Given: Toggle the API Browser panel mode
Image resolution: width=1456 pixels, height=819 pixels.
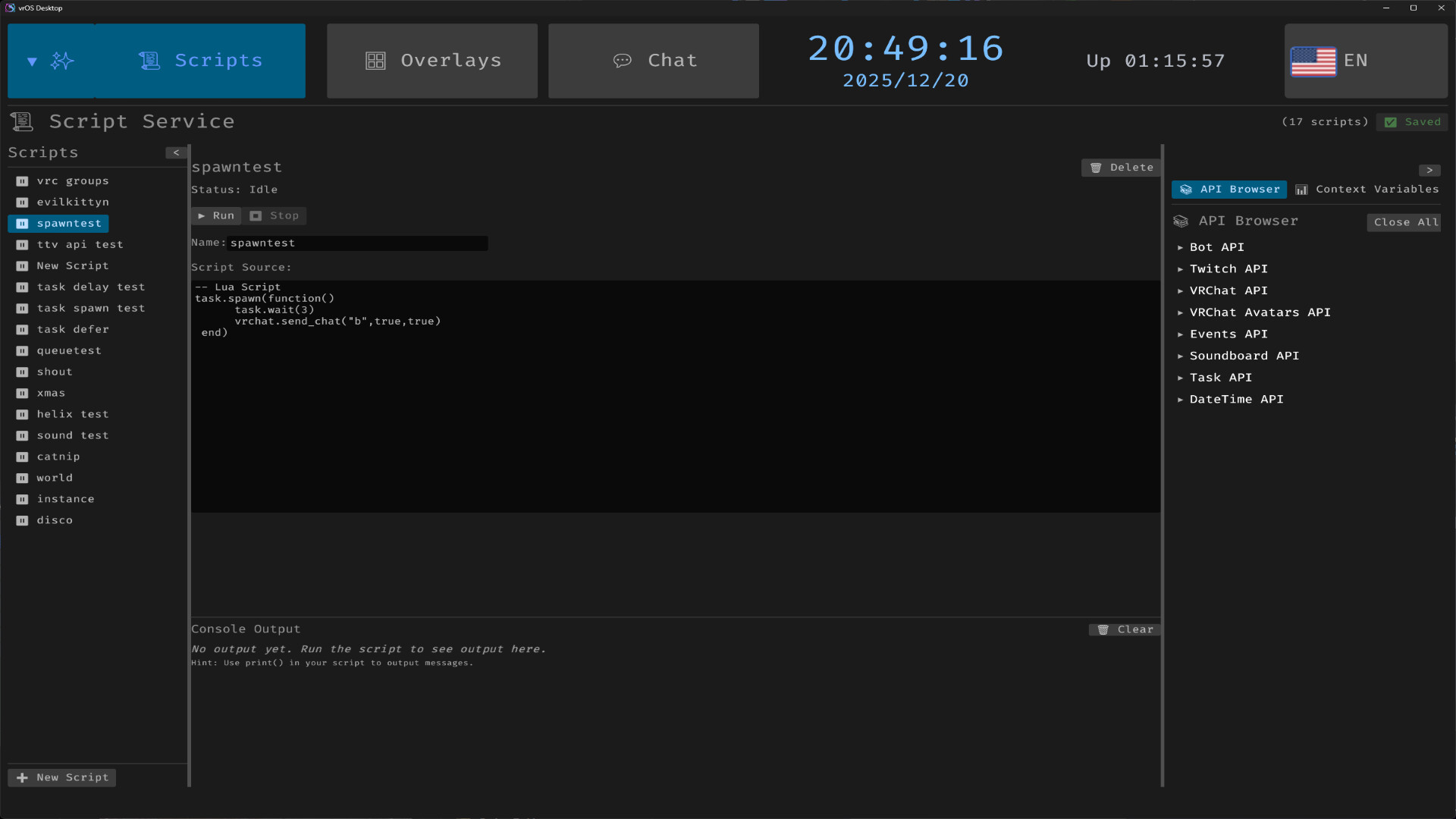Looking at the screenshot, I should pyautogui.click(x=1229, y=190).
